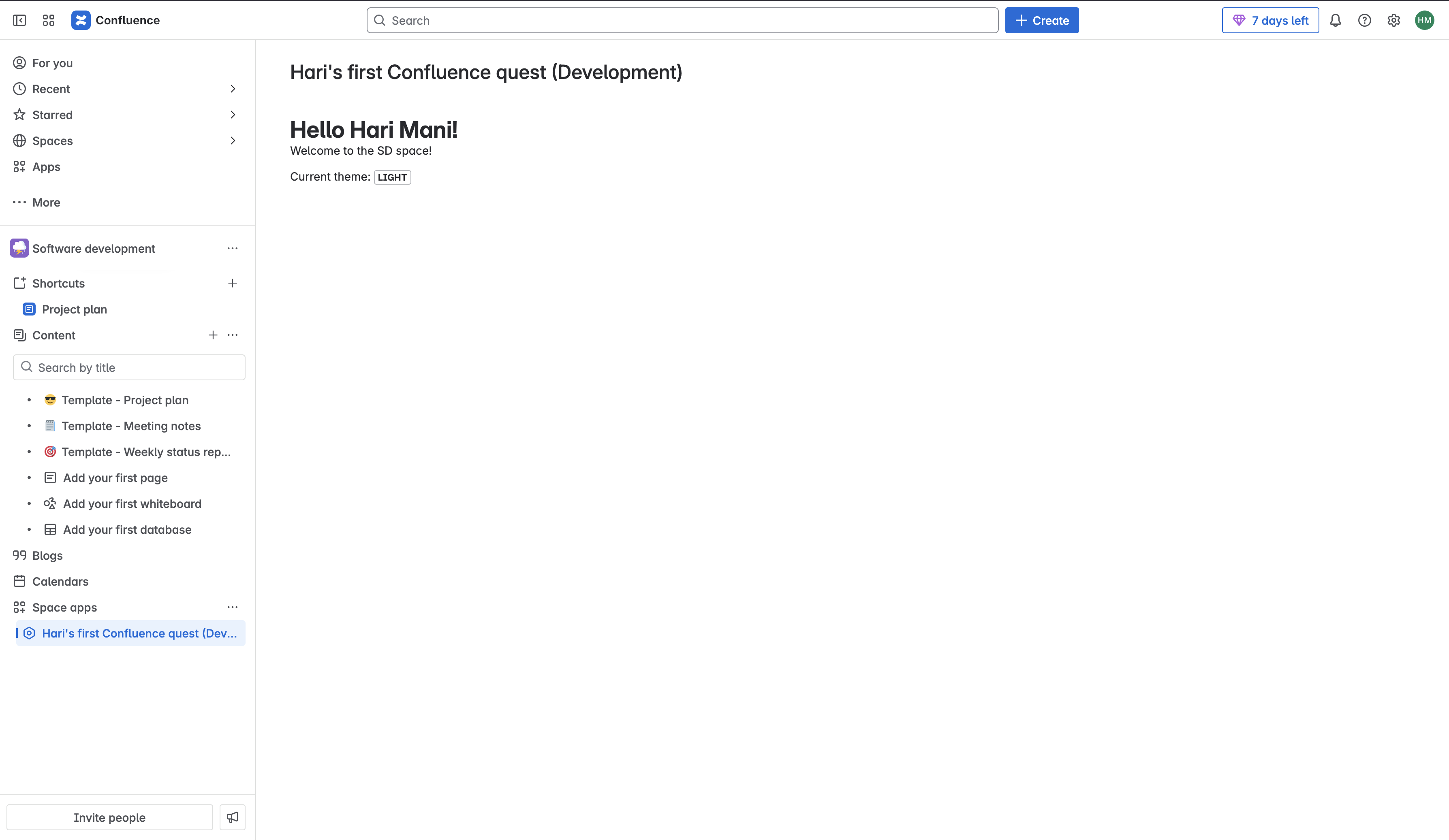Expand the Starred submenu chevron
The width and height of the screenshot is (1449, 840).
[x=232, y=115]
